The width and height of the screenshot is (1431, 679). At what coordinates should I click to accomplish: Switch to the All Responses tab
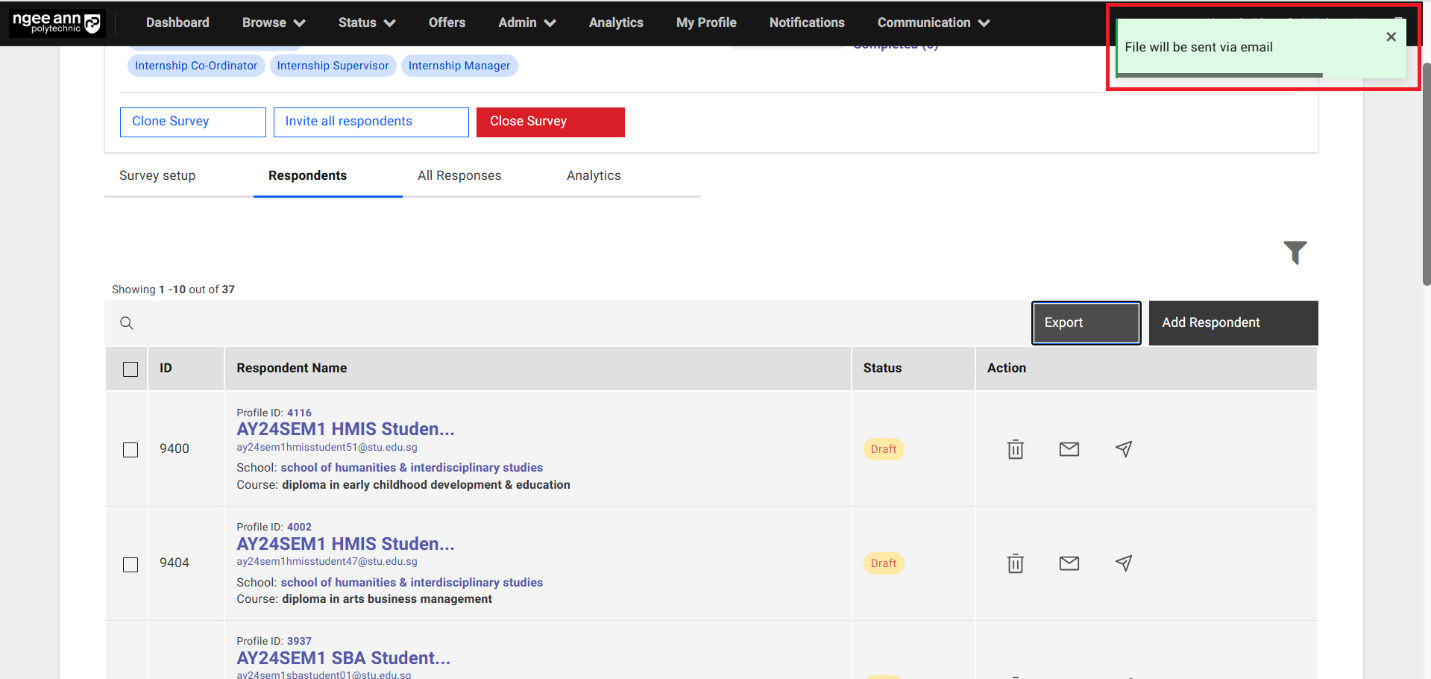[x=459, y=175]
